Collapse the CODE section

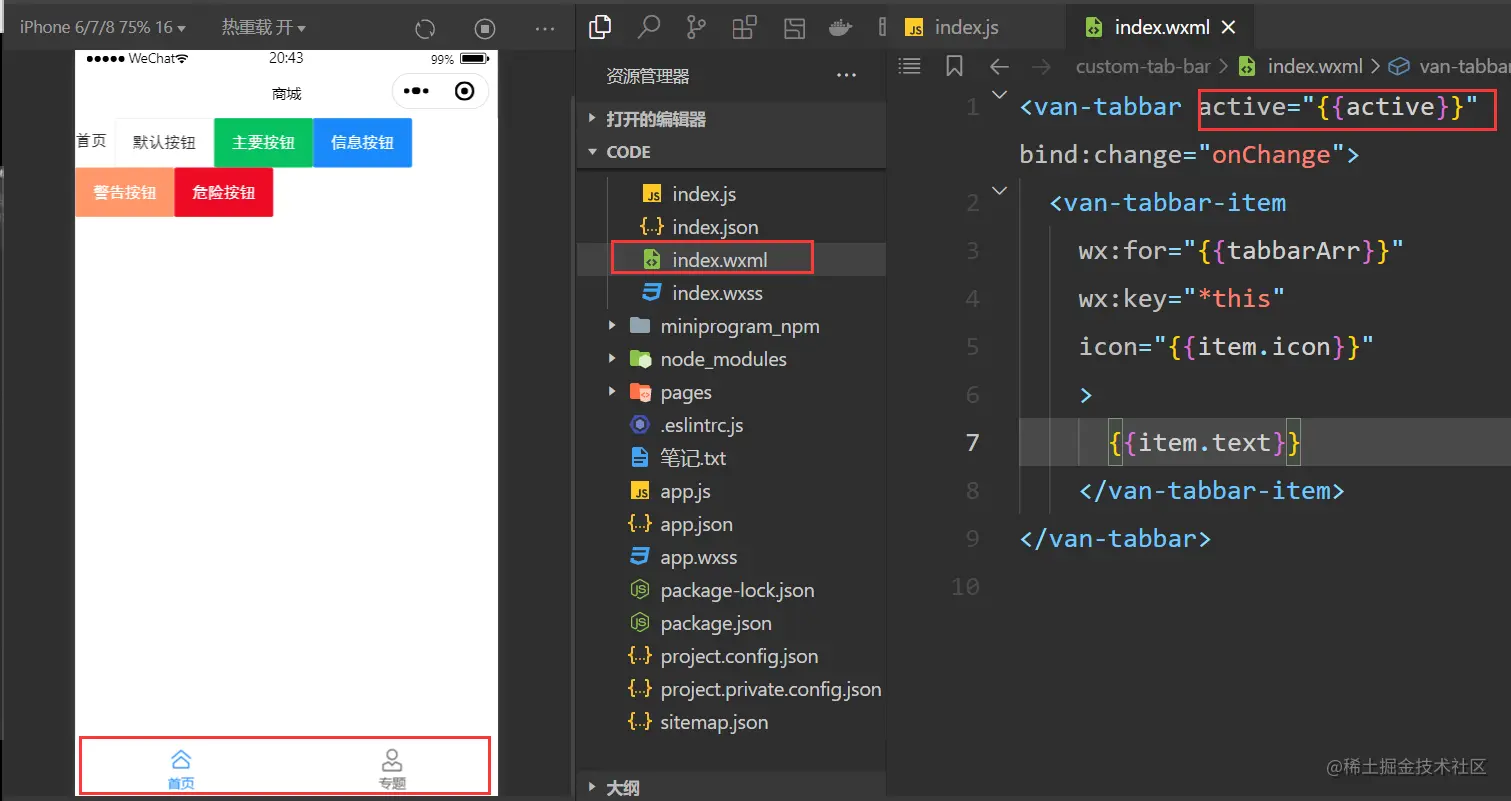coord(731,152)
